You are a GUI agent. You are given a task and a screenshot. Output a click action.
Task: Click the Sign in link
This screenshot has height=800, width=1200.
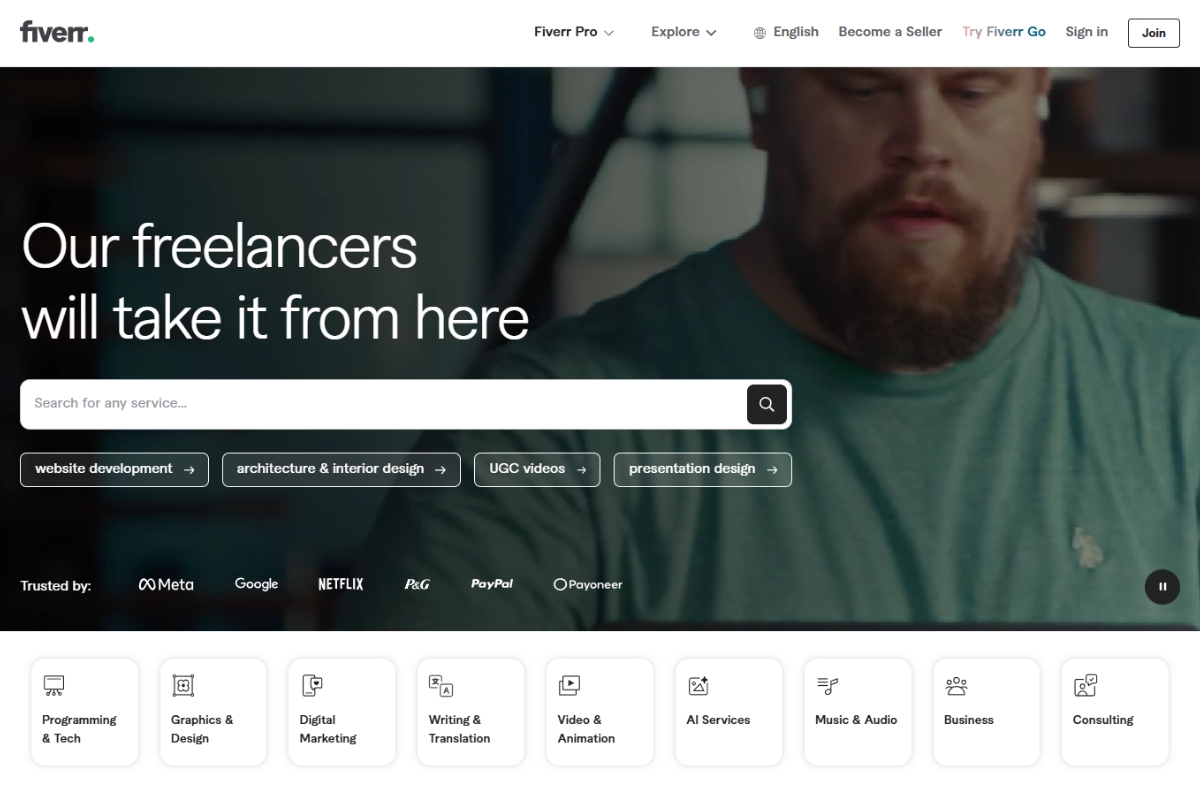pyautogui.click(x=1087, y=32)
